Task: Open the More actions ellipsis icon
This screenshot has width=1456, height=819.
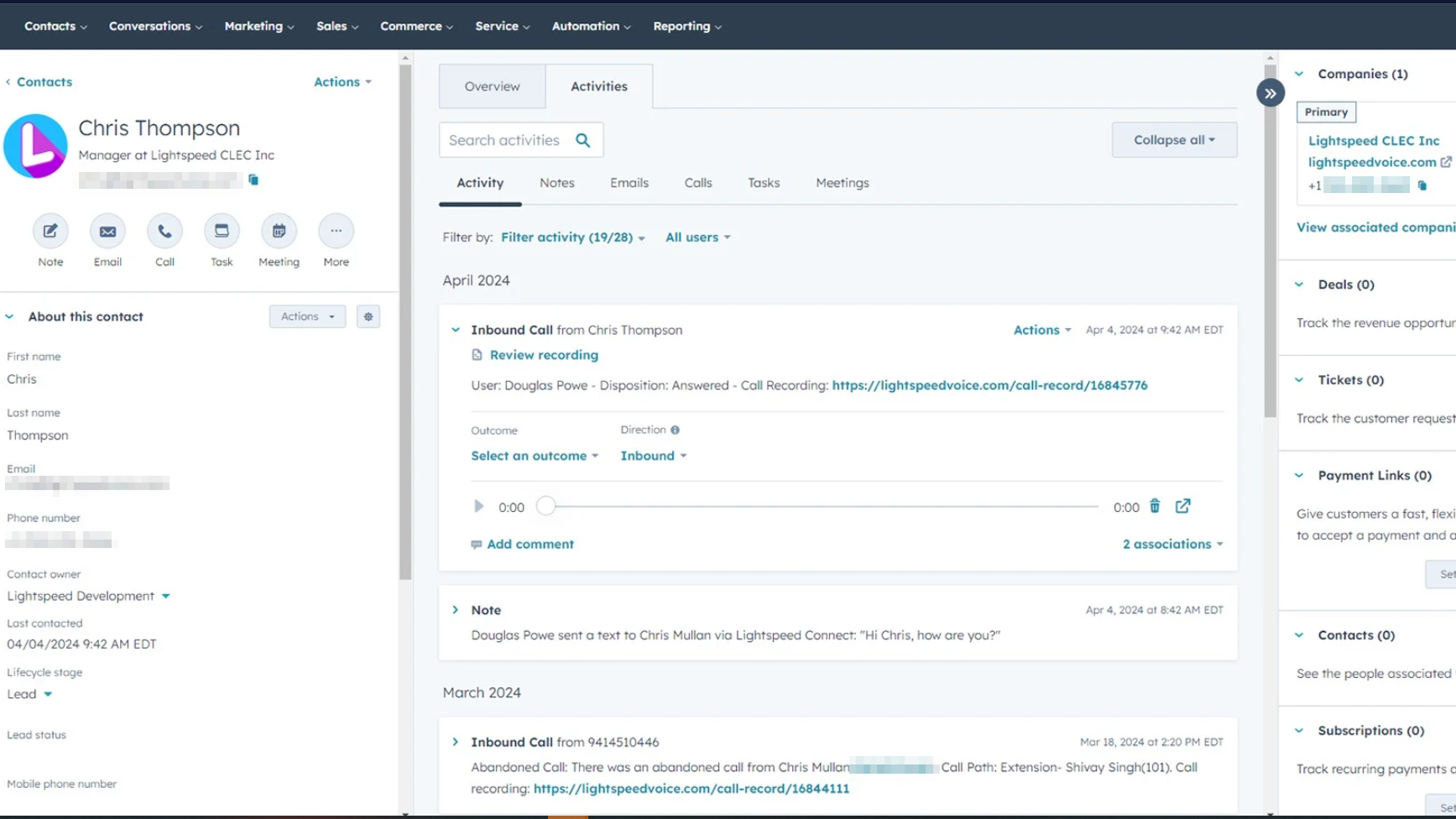Action: tap(336, 232)
